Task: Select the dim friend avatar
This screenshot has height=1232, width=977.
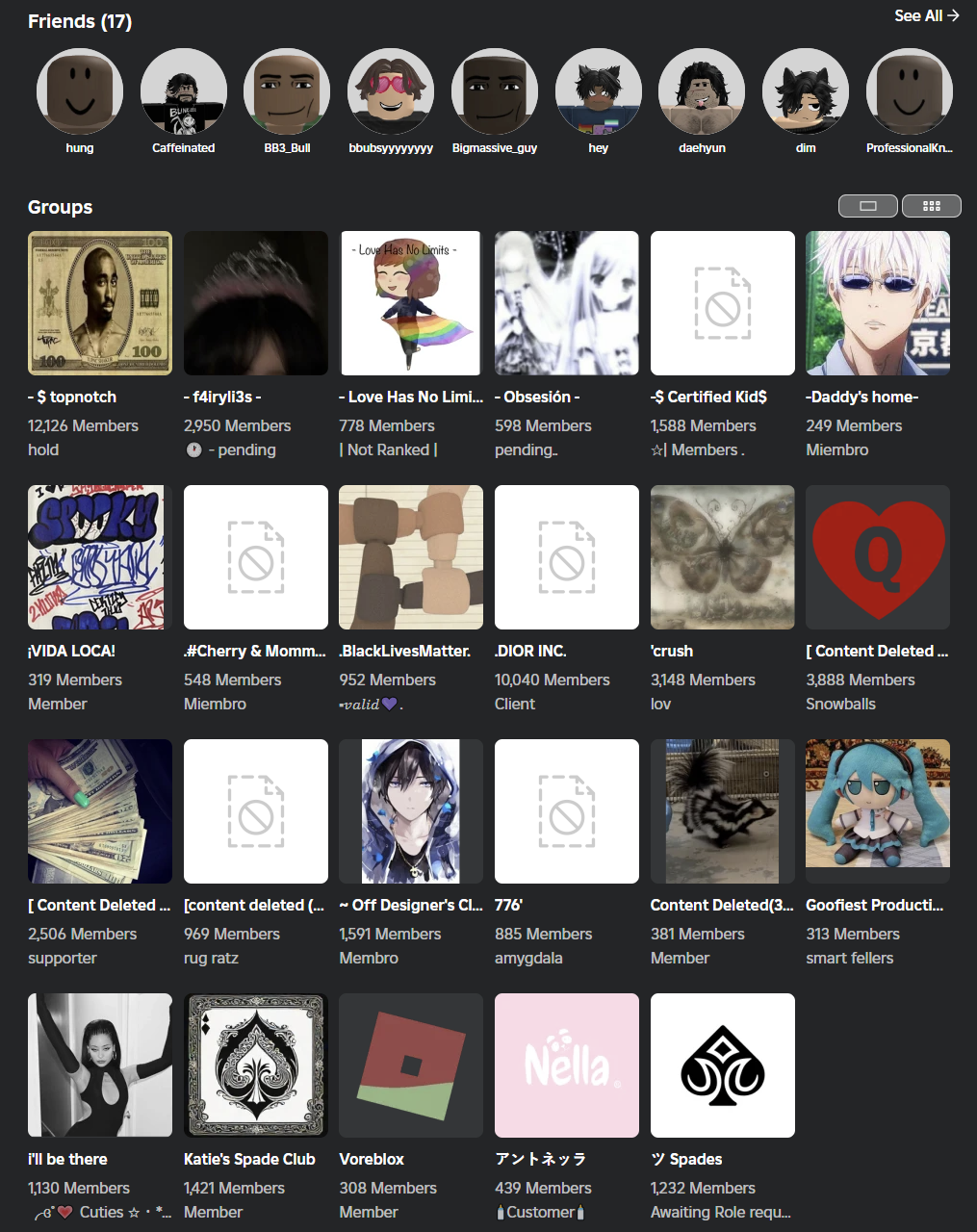Action: [x=806, y=92]
